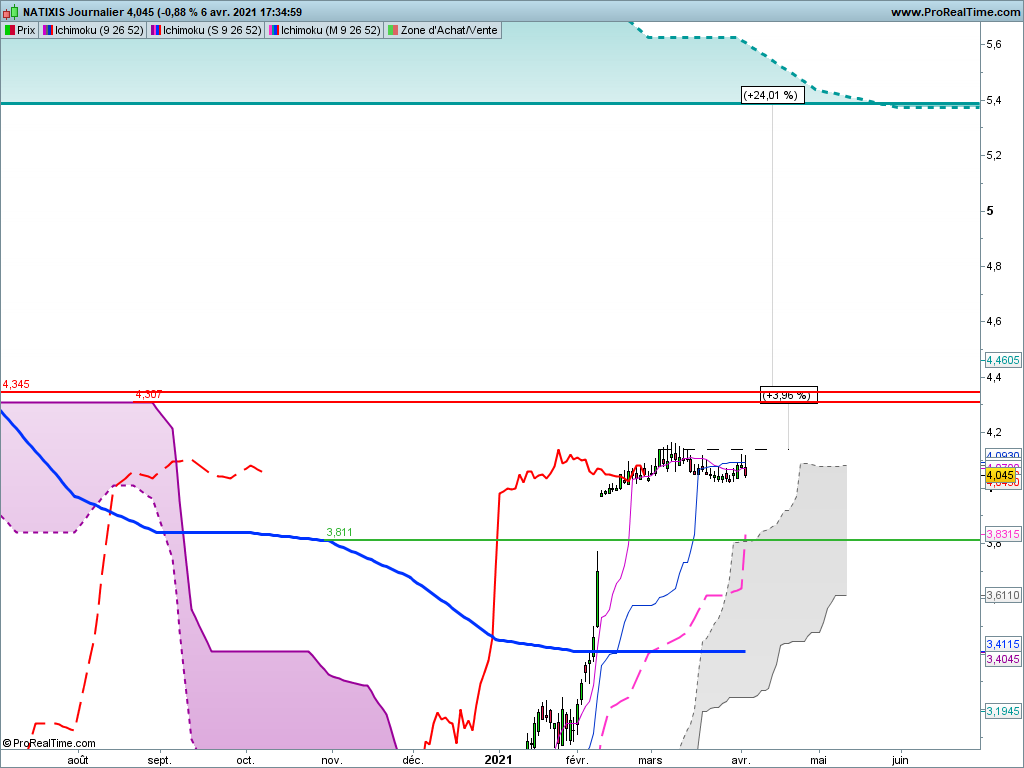Click the purple 3,4045 price axis tag

pyautogui.click(x=1002, y=659)
